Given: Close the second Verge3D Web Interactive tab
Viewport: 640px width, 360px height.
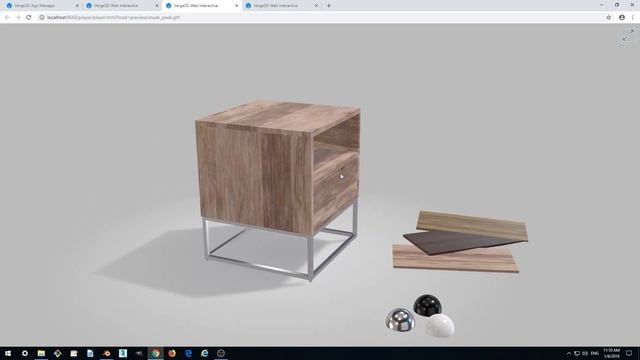Looking at the screenshot, I should tap(157, 6).
